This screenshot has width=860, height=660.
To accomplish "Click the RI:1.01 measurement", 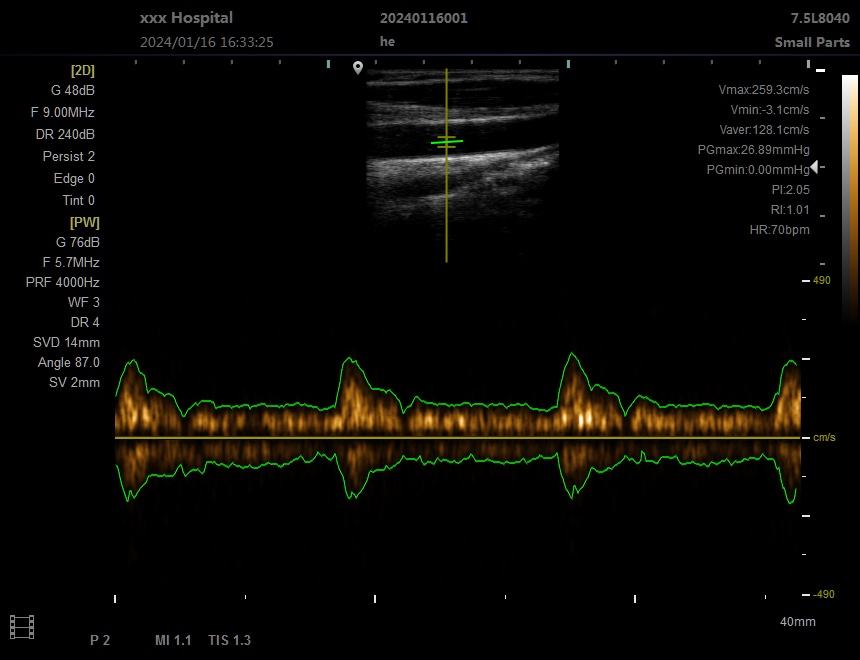I will click(x=790, y=210).
